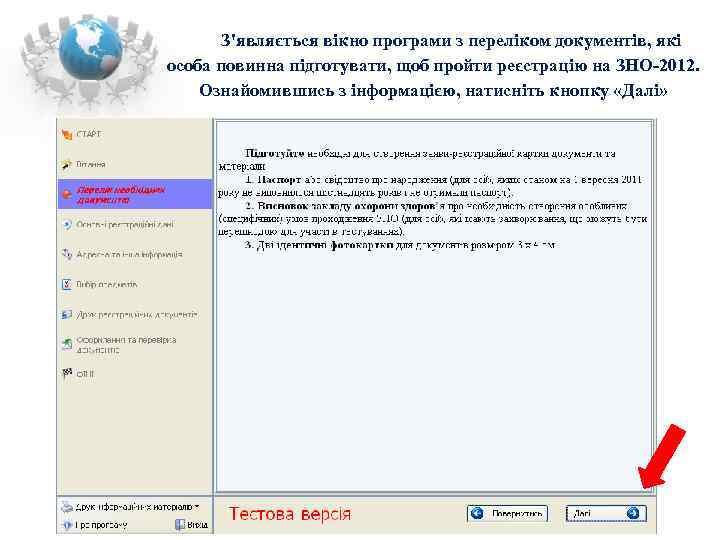Select the Вітання wand icon step

tap(67, 164)
